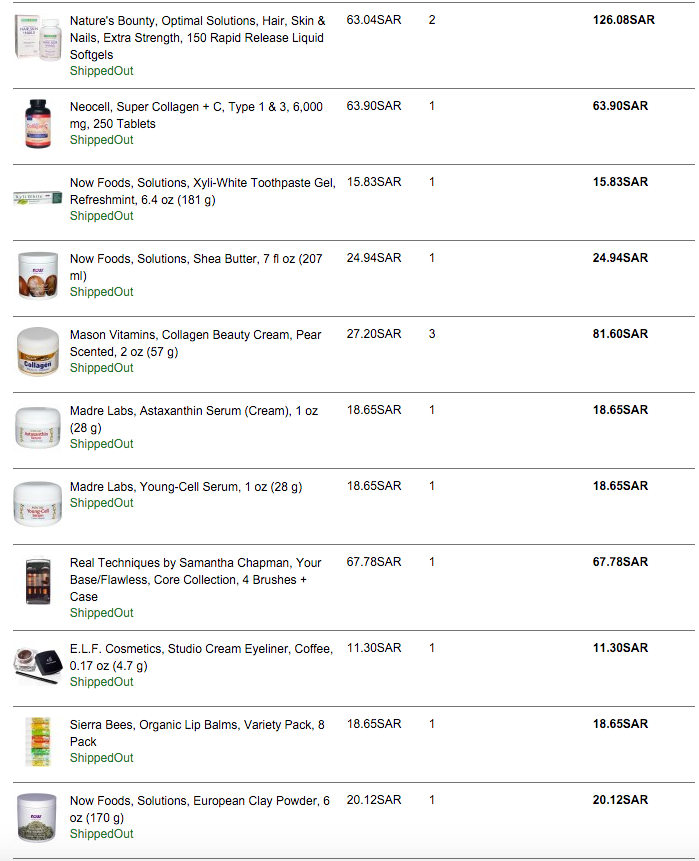Click the Astaxanthin Serum jar thumbnail
The width and height of the screenshot is (699, 861).
coord(38,426)
